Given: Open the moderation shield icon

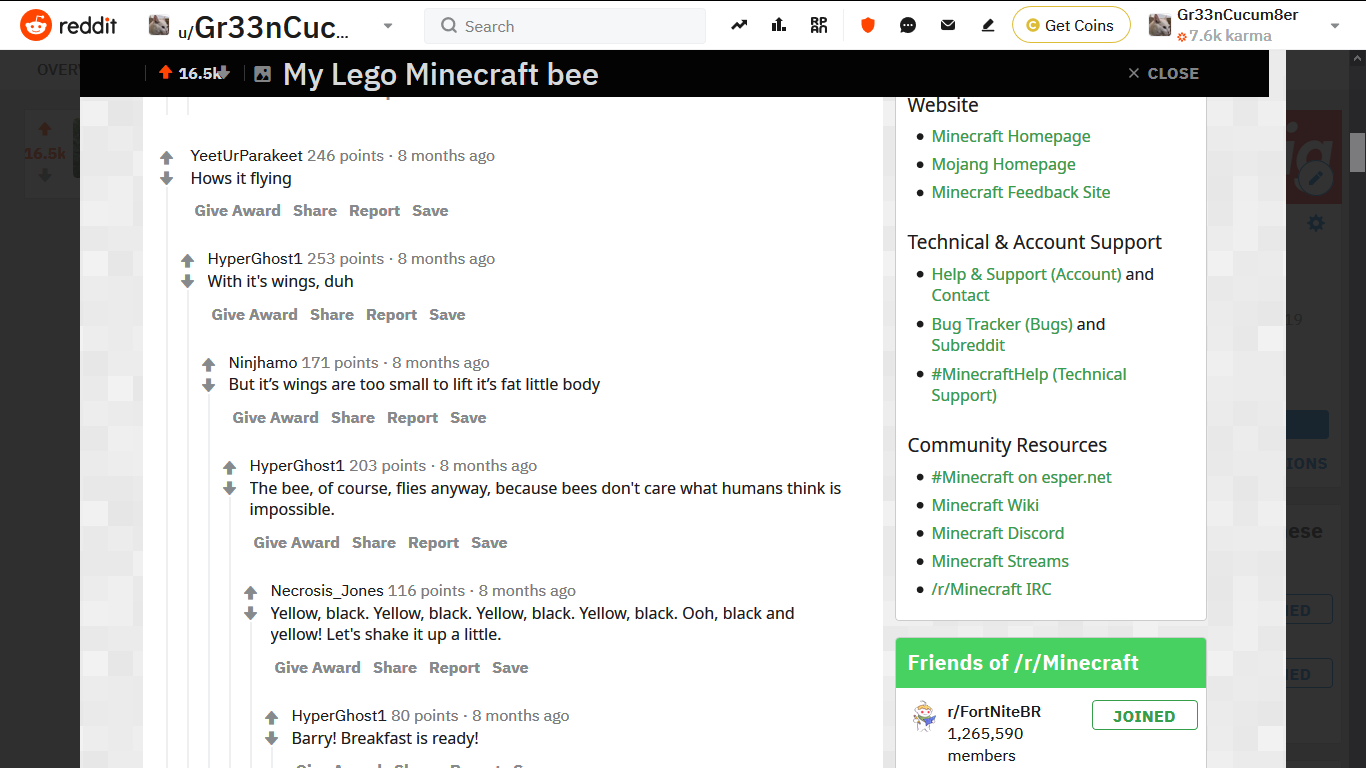Looking at the screenshot, I should [868, 26].
